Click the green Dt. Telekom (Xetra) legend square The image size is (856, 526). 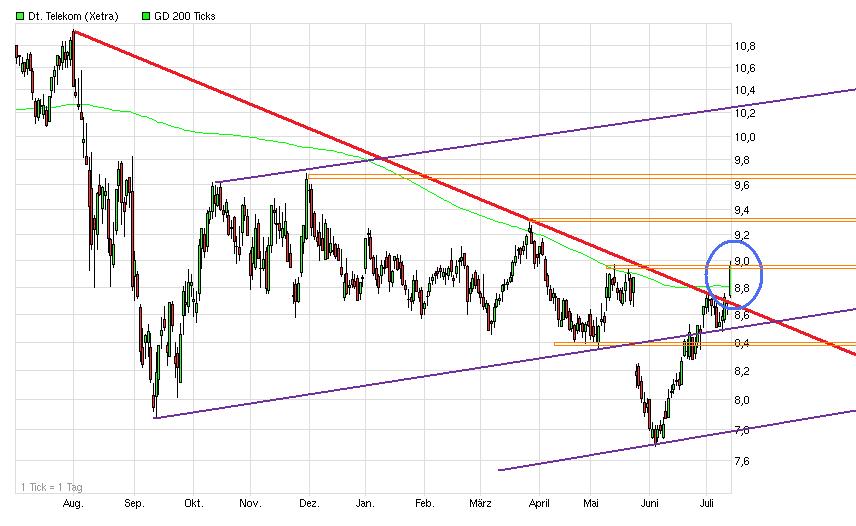(20, 16)
